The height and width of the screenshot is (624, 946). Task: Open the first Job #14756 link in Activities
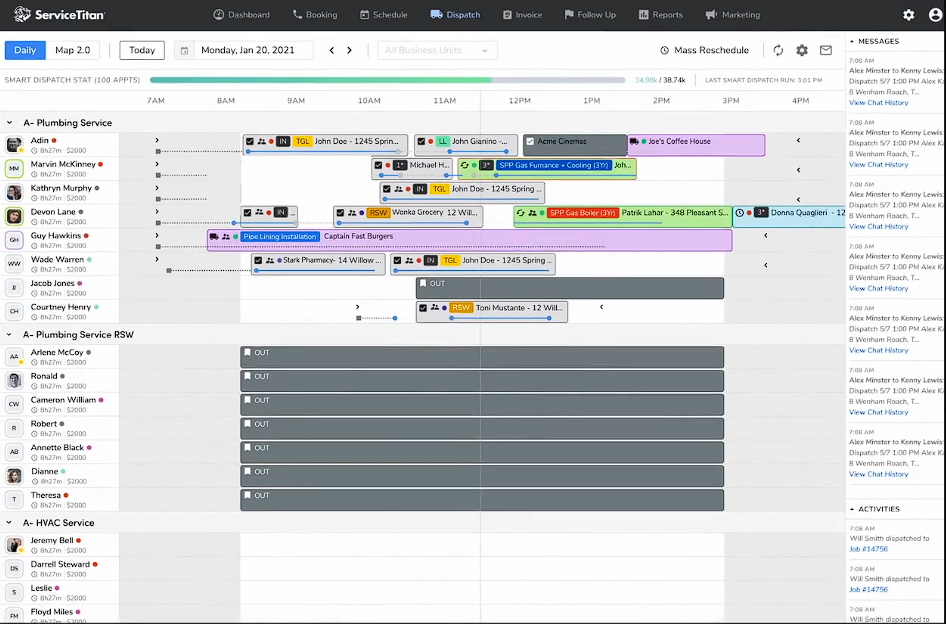[868, 549]
